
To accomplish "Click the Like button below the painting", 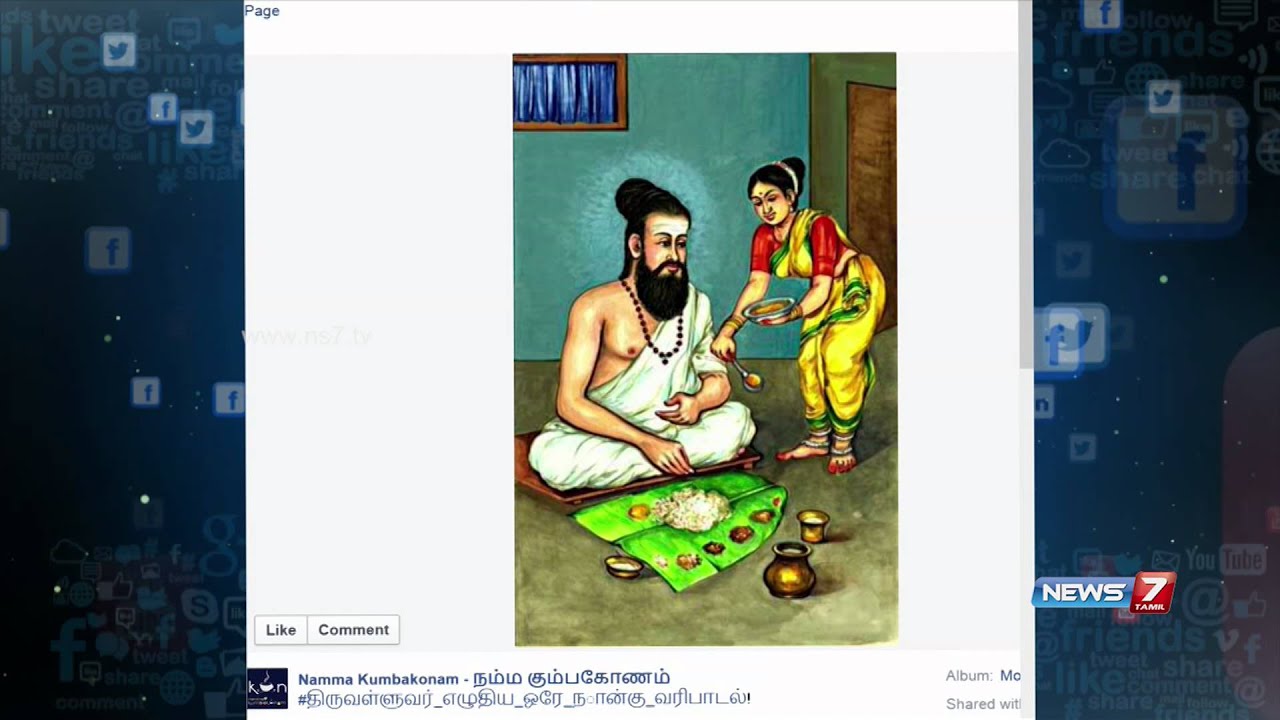I will point(280,630).
